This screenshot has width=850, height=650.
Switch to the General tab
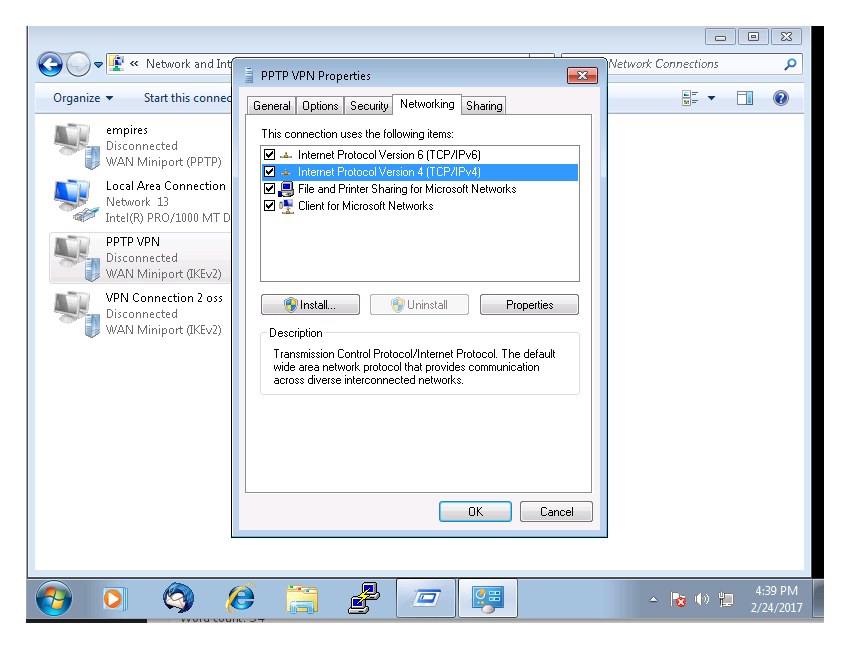[272, 106]
